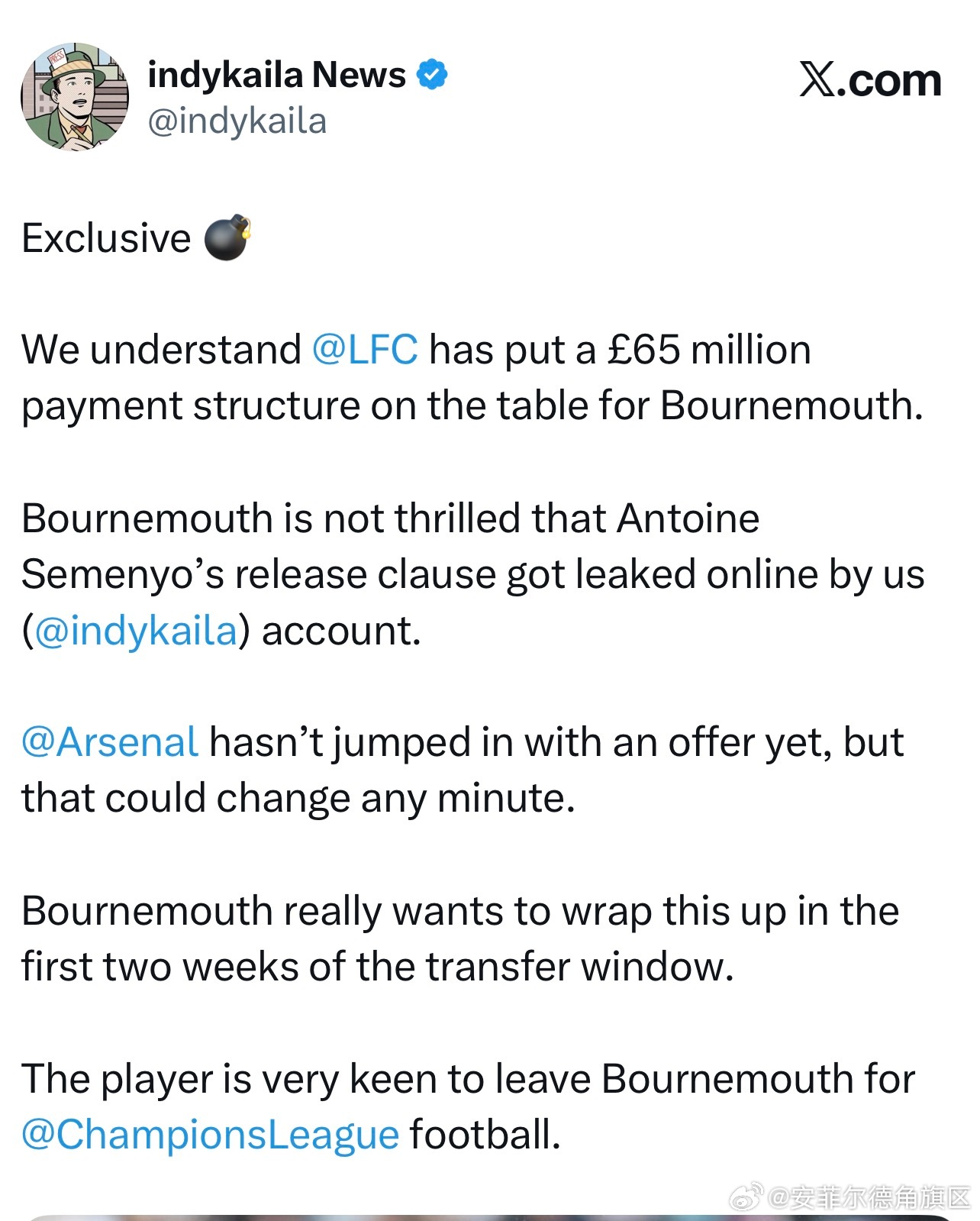This screenshot has height=1221, width=980.
Task: Click the name "Antoine" in the tweet
Action: click(x=688, y=518)
